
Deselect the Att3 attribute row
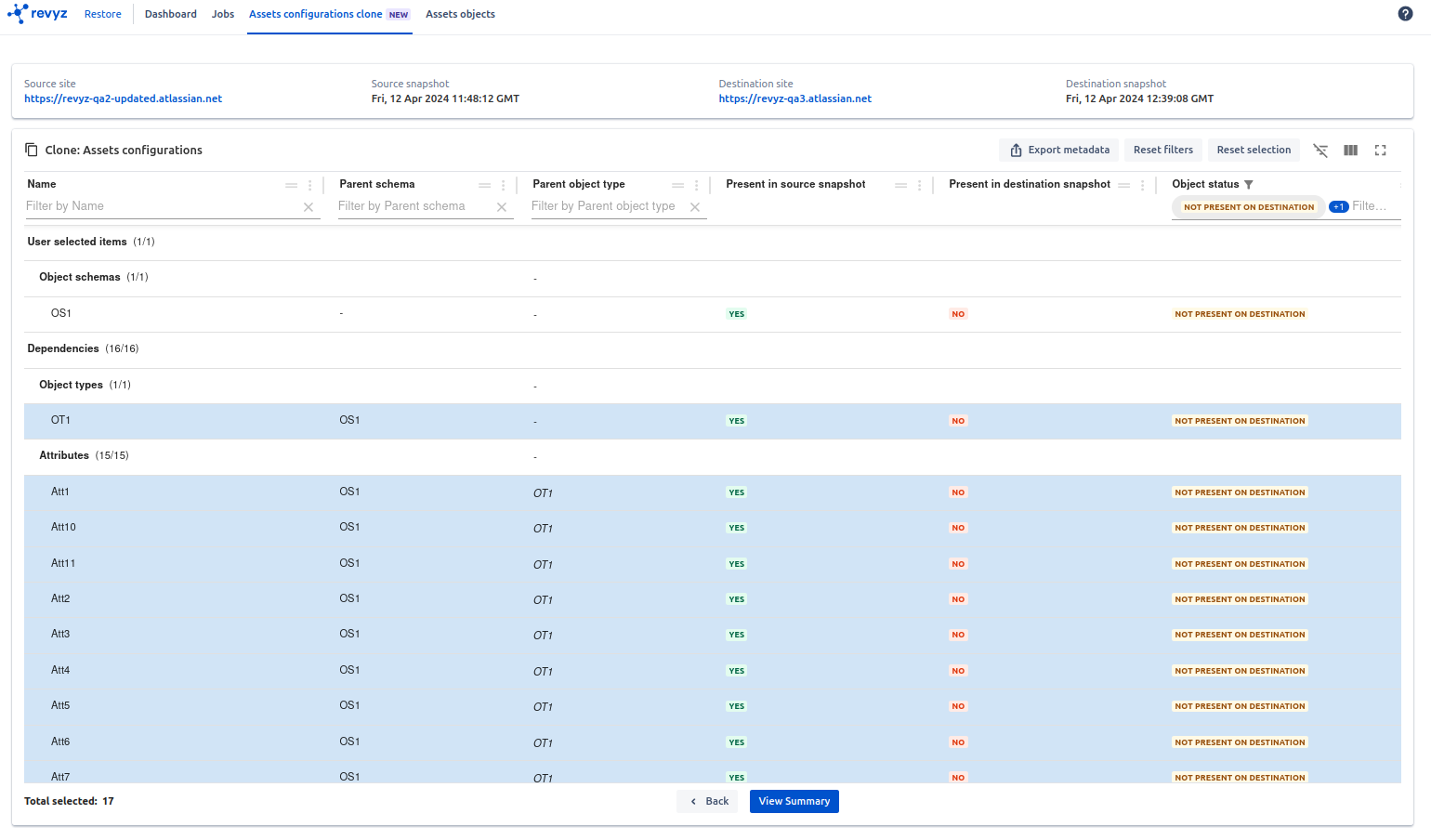pos(713,635)
